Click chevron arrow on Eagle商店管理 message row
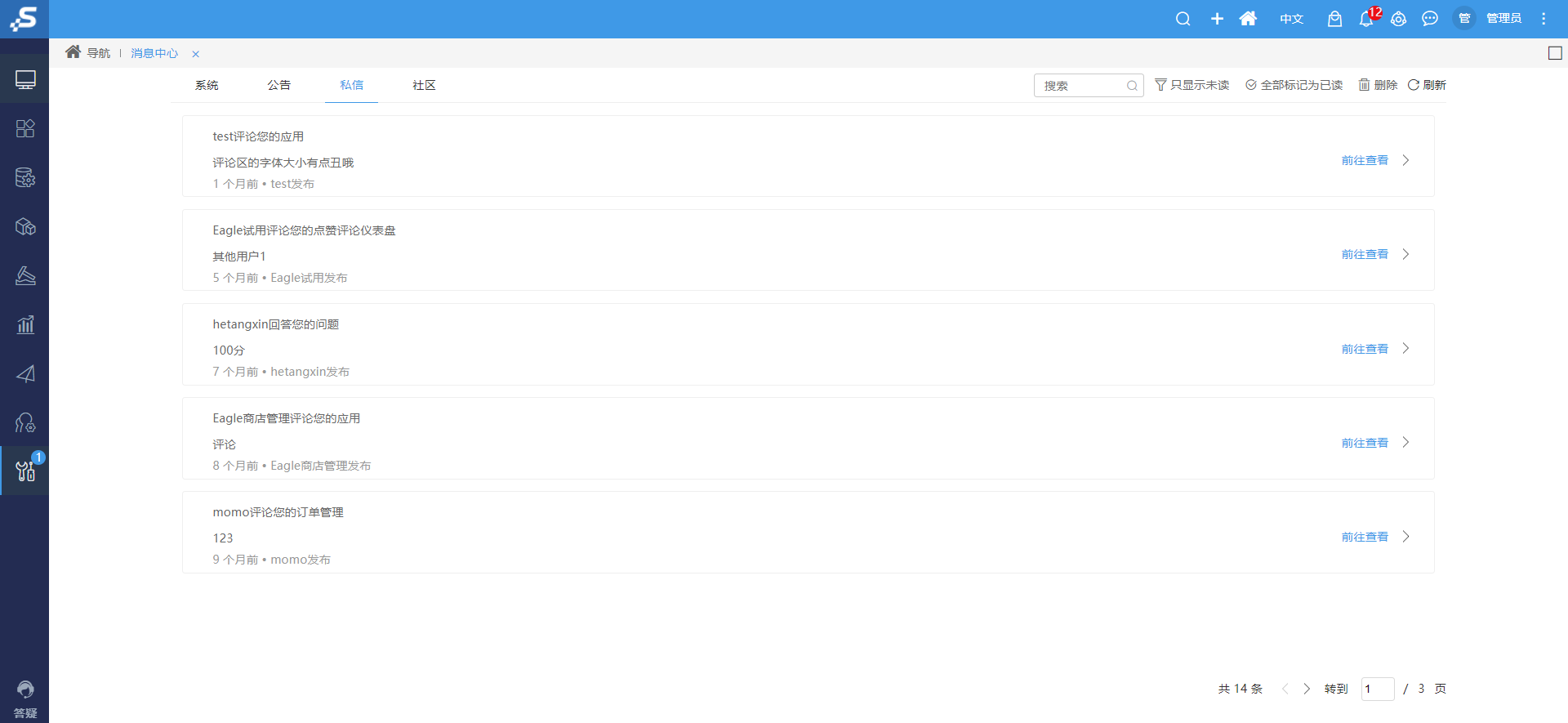The width and height of the screenshot is (1568, 723). 1405,442
